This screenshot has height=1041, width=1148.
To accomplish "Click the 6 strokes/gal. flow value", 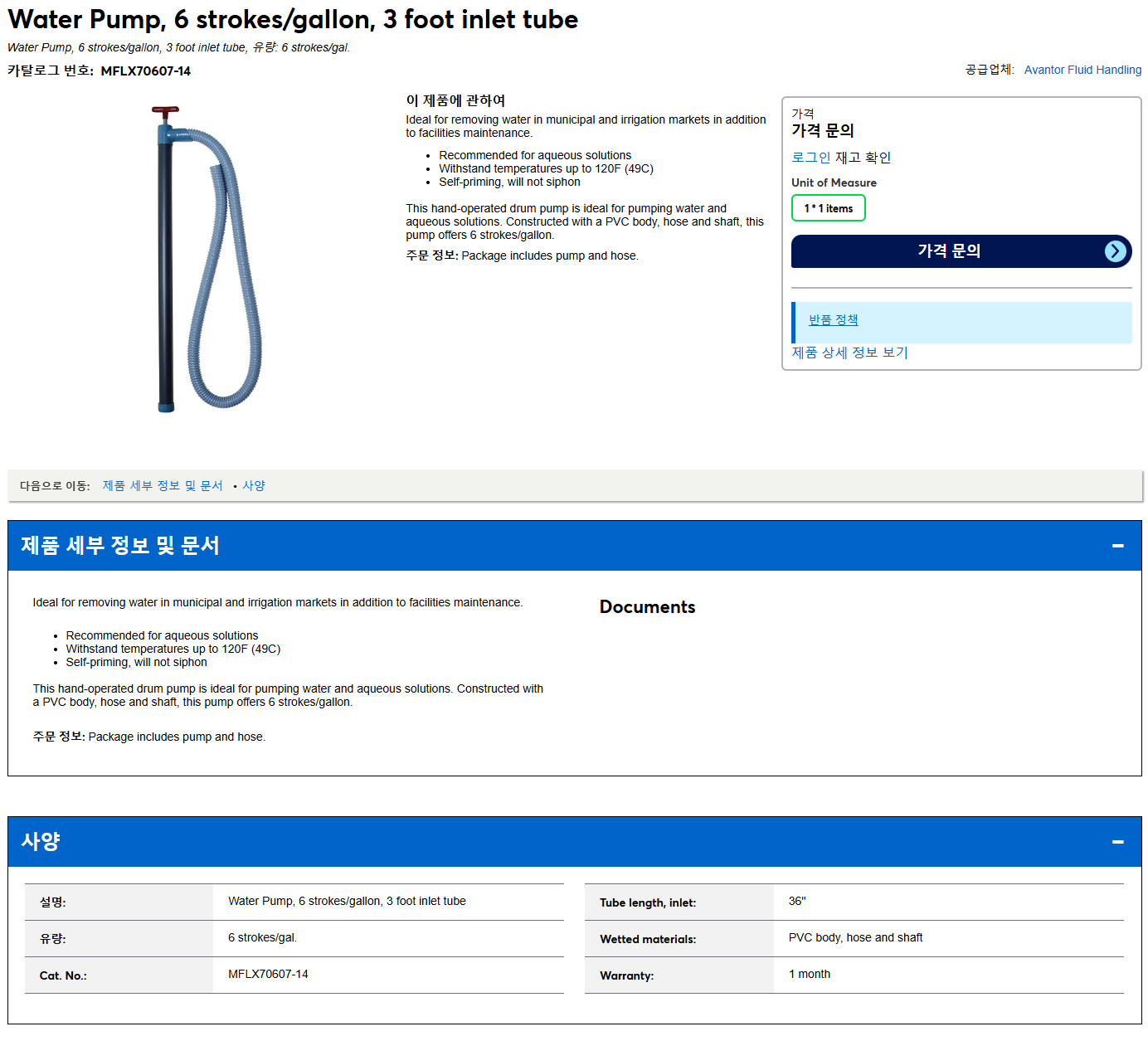I will coord(262,938).
